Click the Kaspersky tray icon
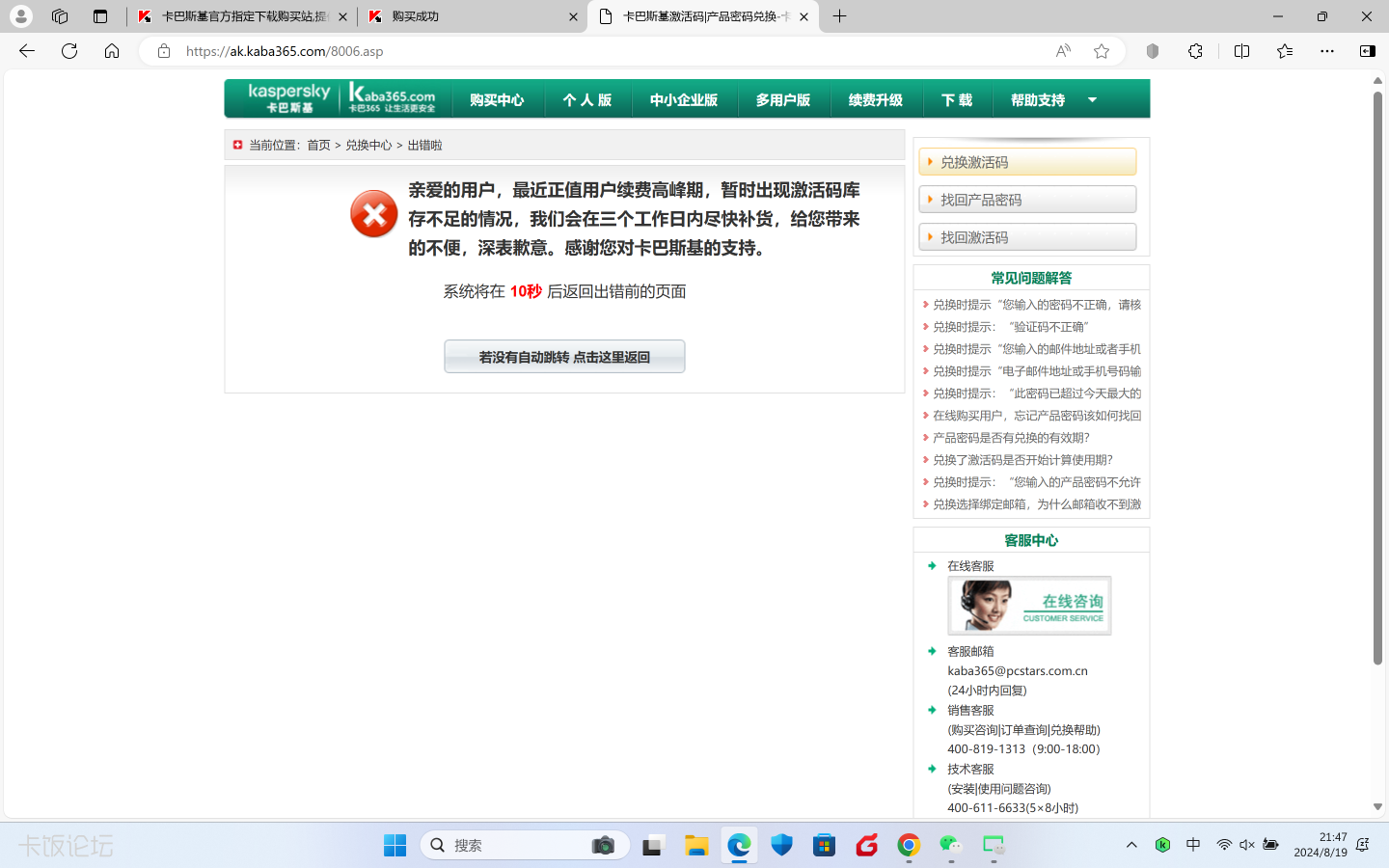This screenshot has width=1389, height=868. (x=1162, y=846)
